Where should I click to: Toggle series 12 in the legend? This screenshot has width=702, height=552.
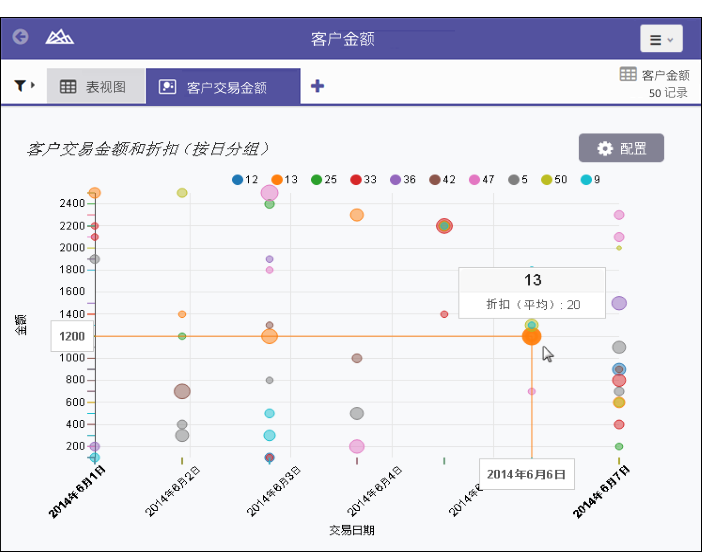[245, 180]
